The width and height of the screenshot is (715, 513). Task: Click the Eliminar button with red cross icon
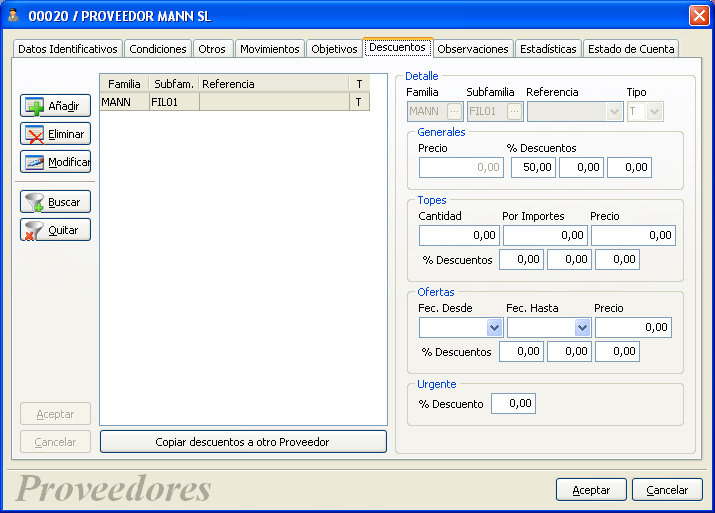pyautogui.click(x=55, y=134)
